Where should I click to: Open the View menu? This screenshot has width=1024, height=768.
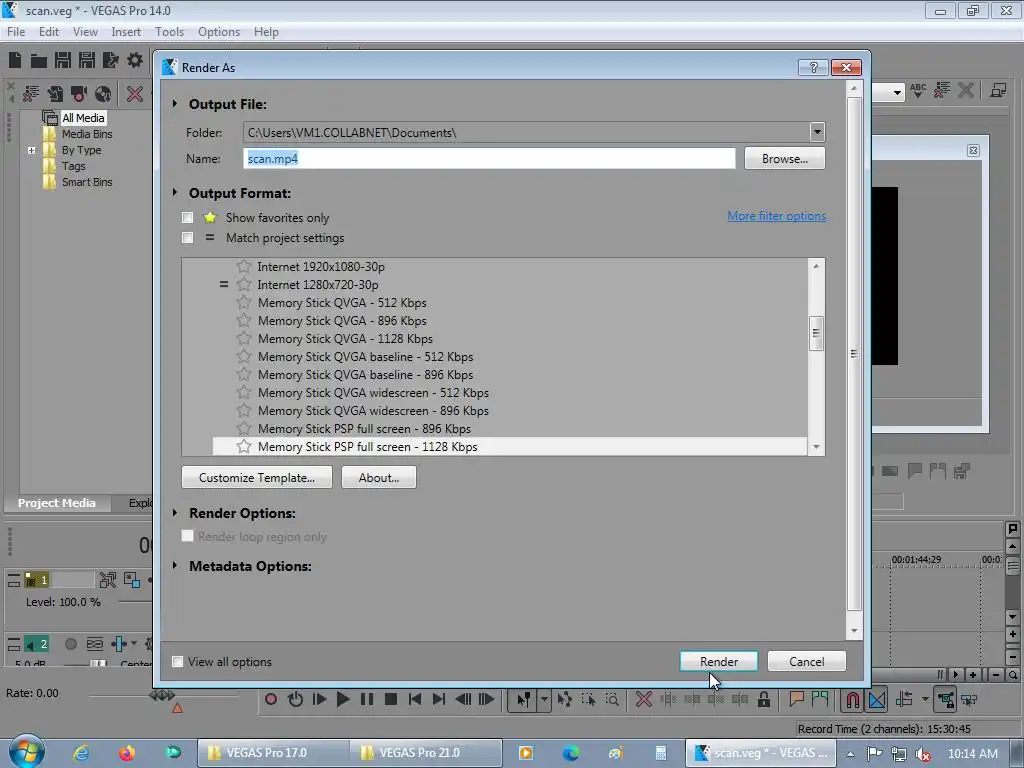(x=85, y=31)
